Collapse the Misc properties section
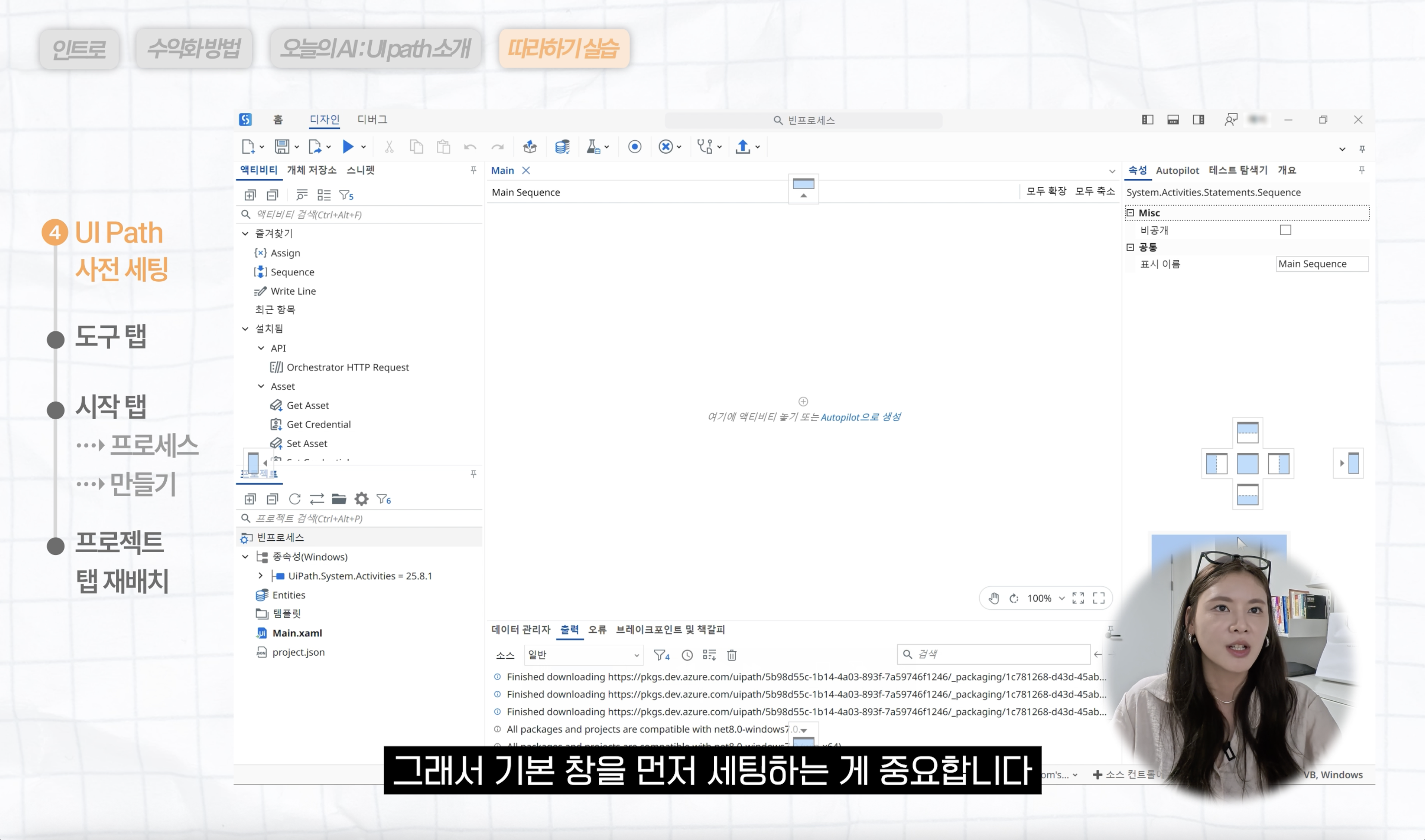Screen dimensions: 1425x840 (x=1130, y=213)
